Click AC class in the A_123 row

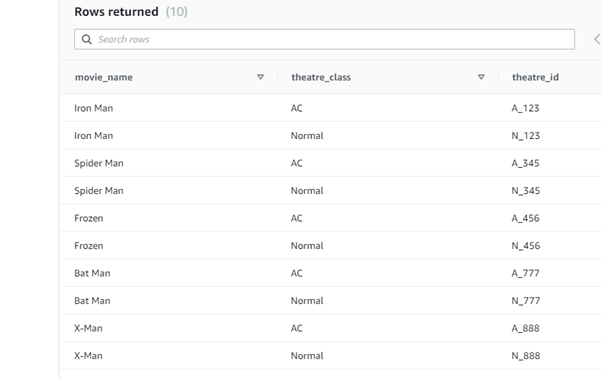click(297, 108)
